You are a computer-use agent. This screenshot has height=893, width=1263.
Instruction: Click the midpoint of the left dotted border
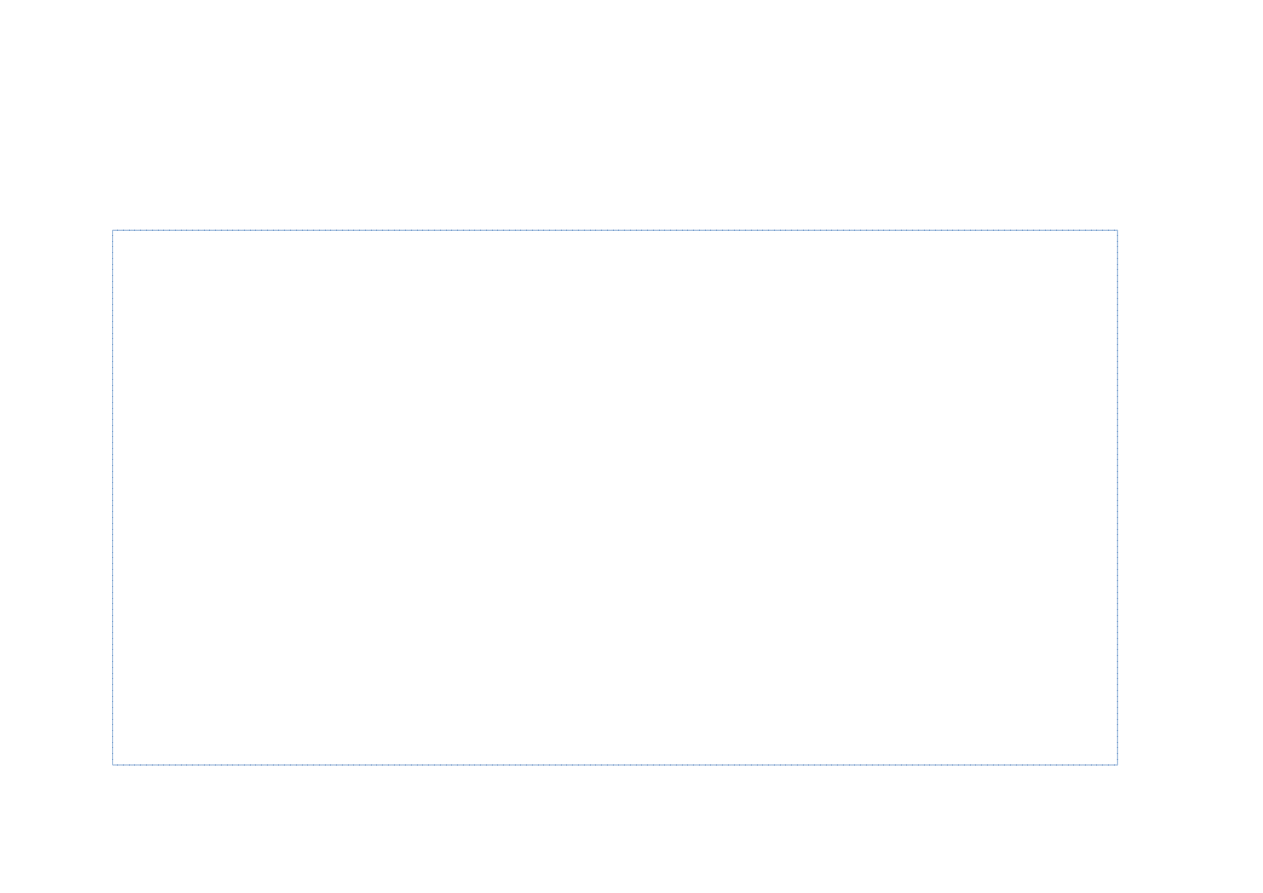click(113, 498)
